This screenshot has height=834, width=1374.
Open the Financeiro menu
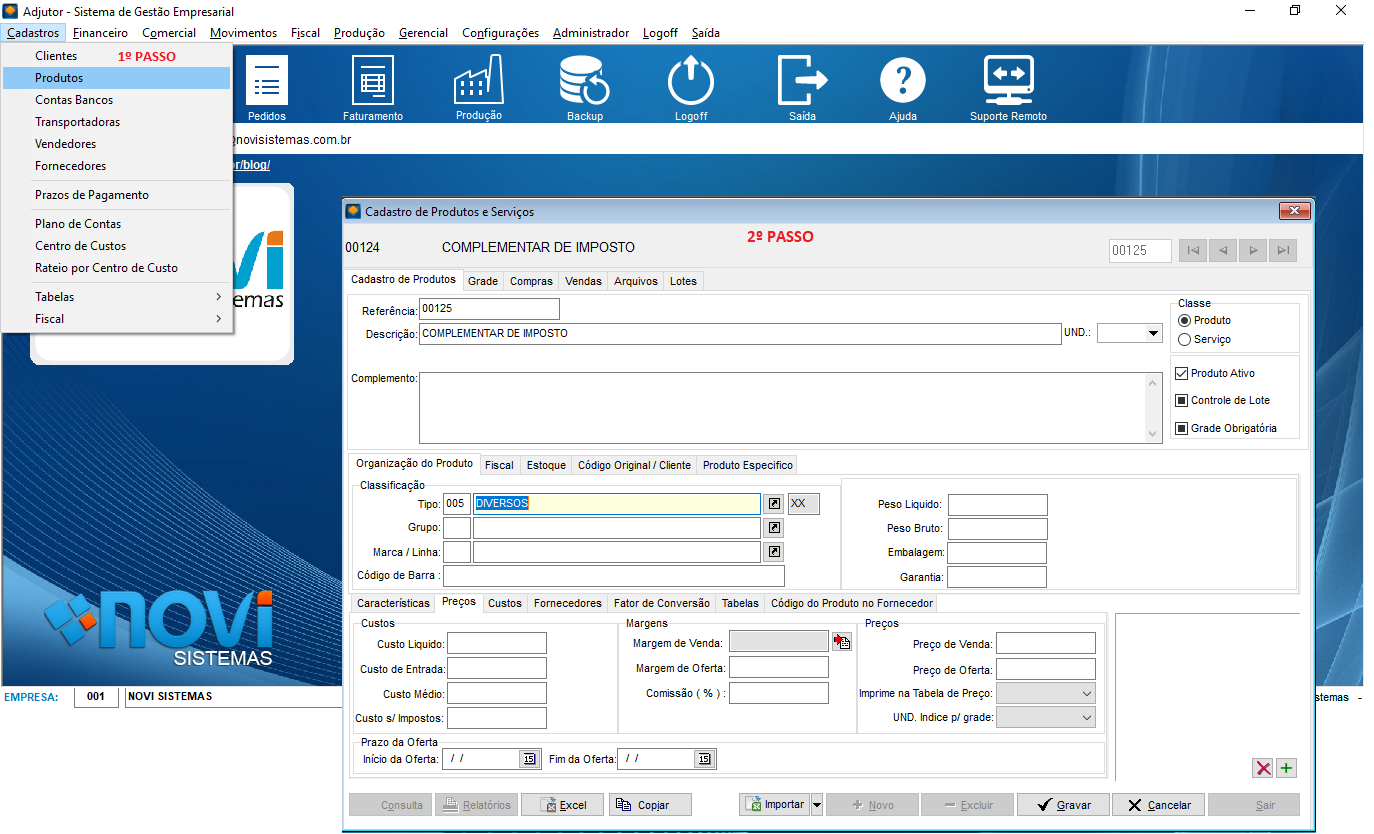pos(101,33)
